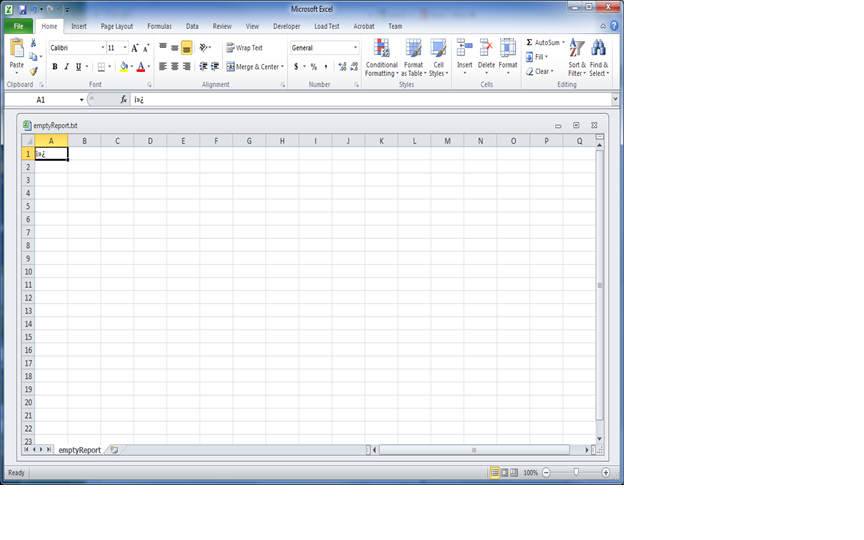Screen dimensions: 864x540
Task: Click the formula bar input field
Action: (x=371, y=100)
